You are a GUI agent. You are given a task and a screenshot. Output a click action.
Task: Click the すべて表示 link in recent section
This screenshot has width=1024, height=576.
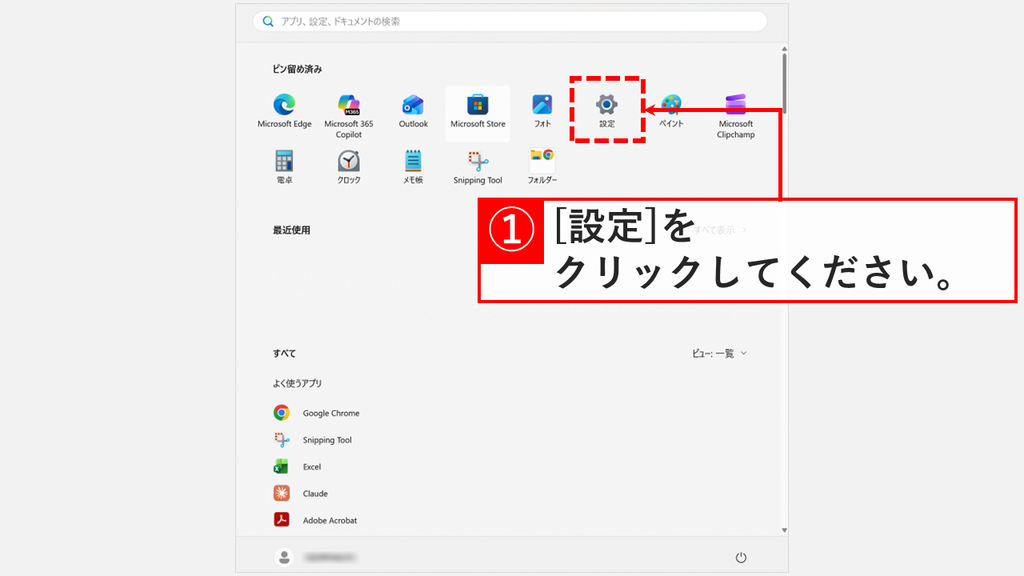pos(720,230)
